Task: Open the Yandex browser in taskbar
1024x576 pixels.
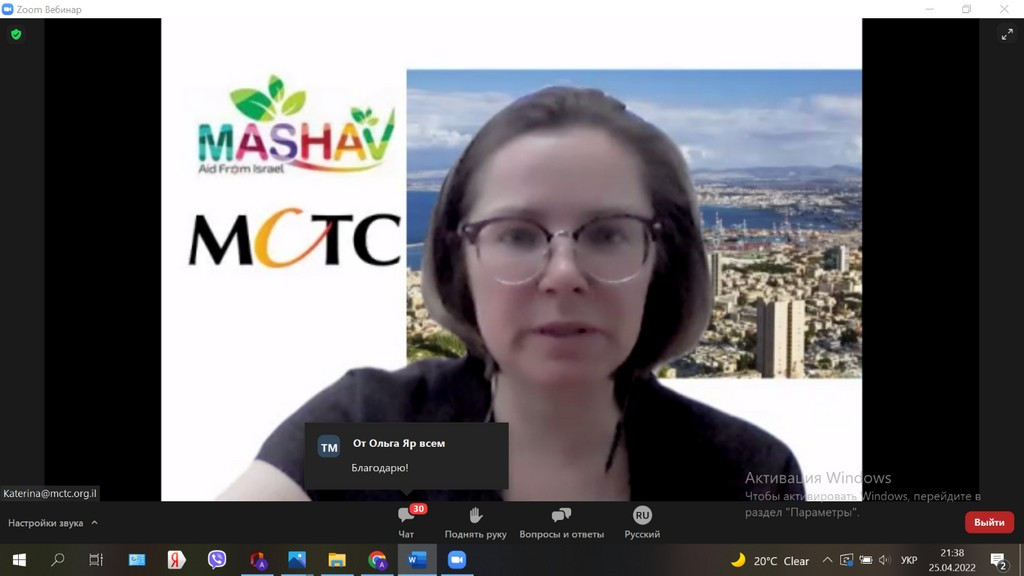Action: click(176, 560)
